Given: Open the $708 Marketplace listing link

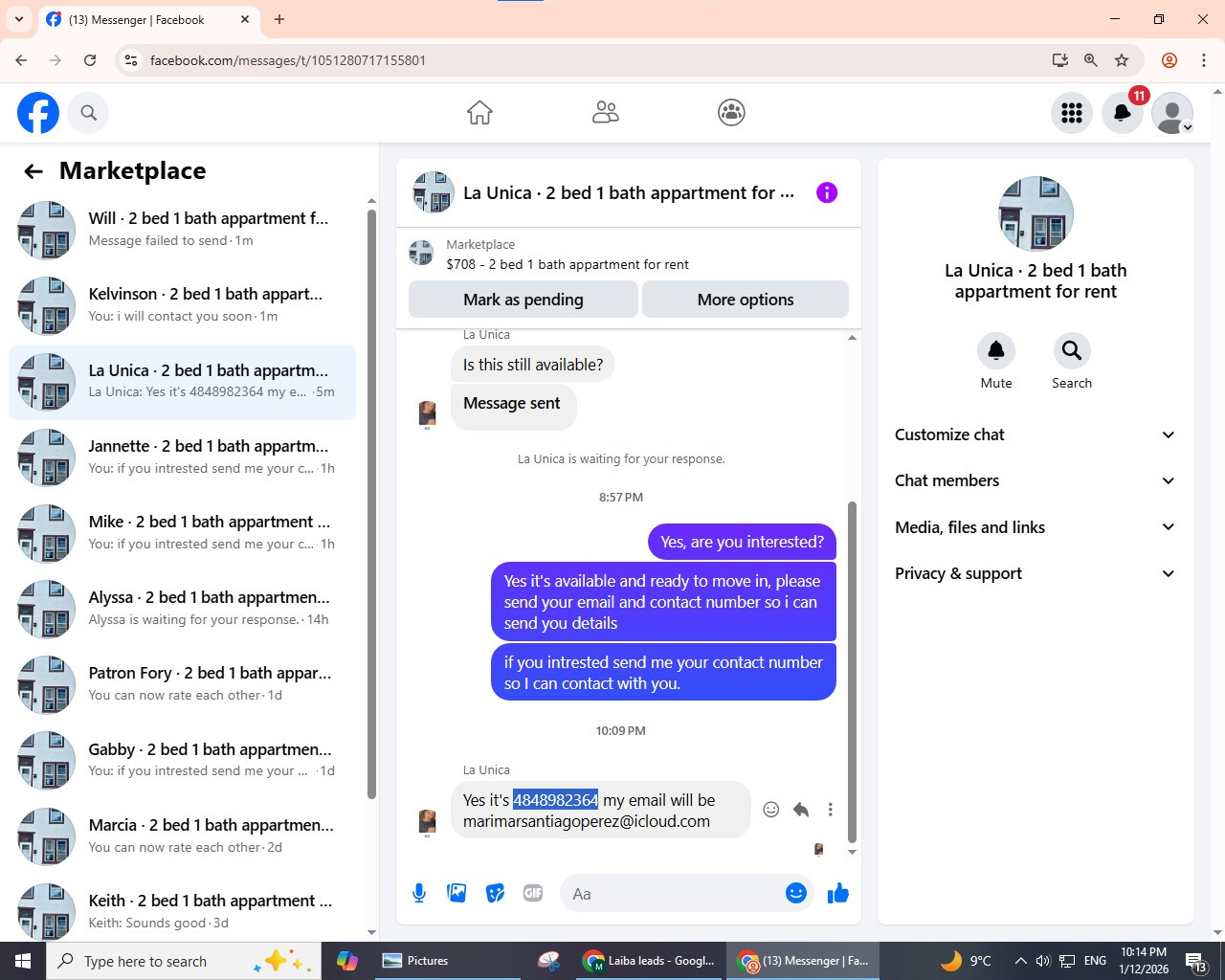Looking at the screenshot, I should pyautogui.click(x=568, y=264).
